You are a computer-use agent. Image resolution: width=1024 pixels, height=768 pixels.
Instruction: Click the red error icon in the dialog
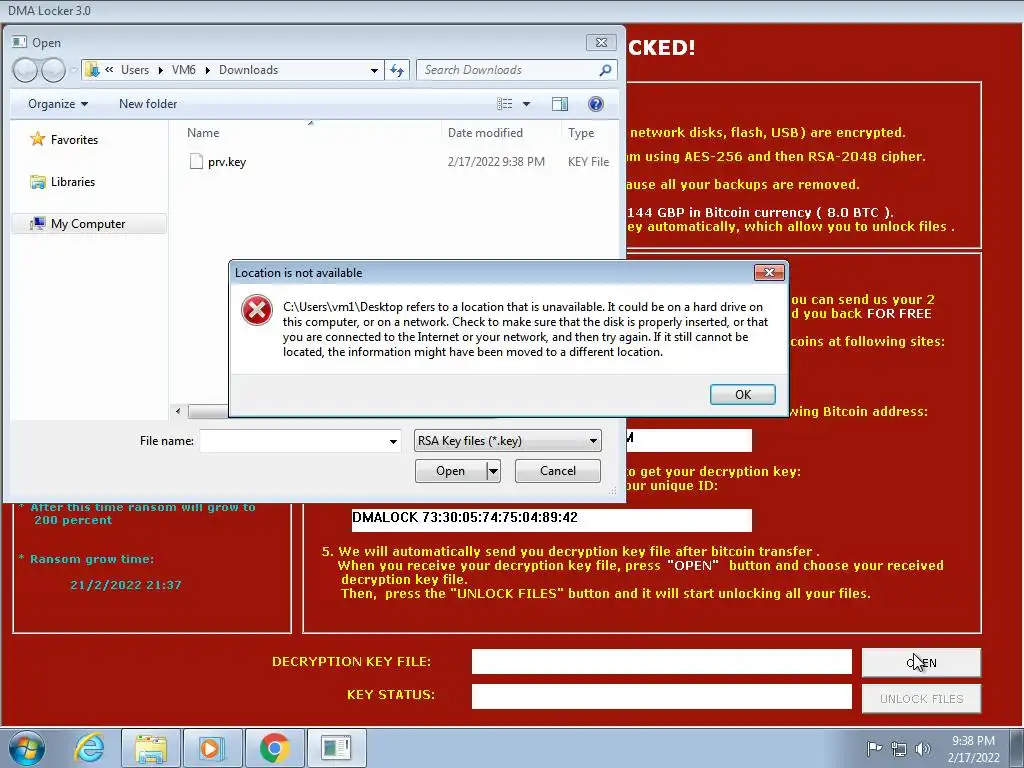257,310
